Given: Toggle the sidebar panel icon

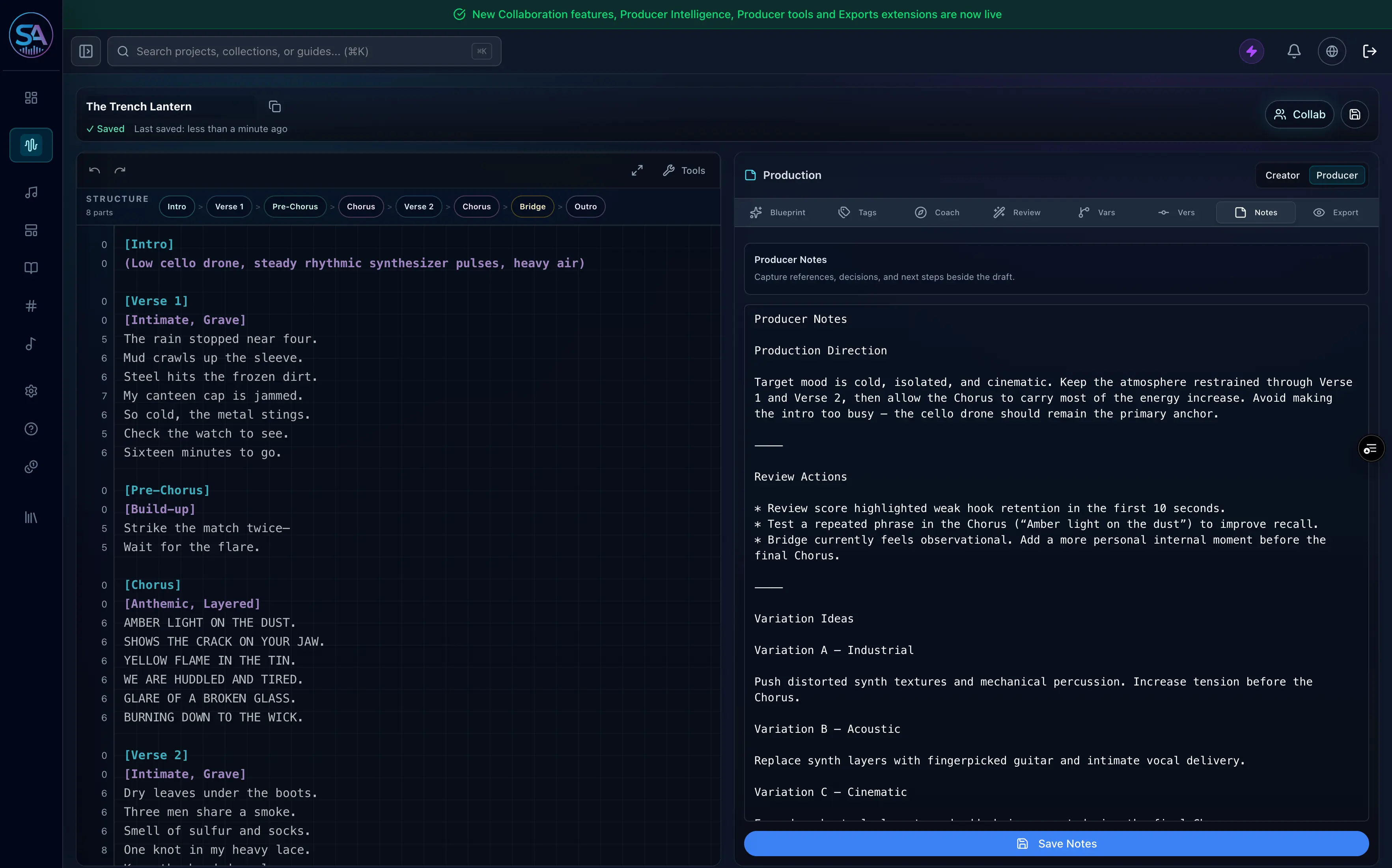Looking at the screenshot, I should [86, 52].
